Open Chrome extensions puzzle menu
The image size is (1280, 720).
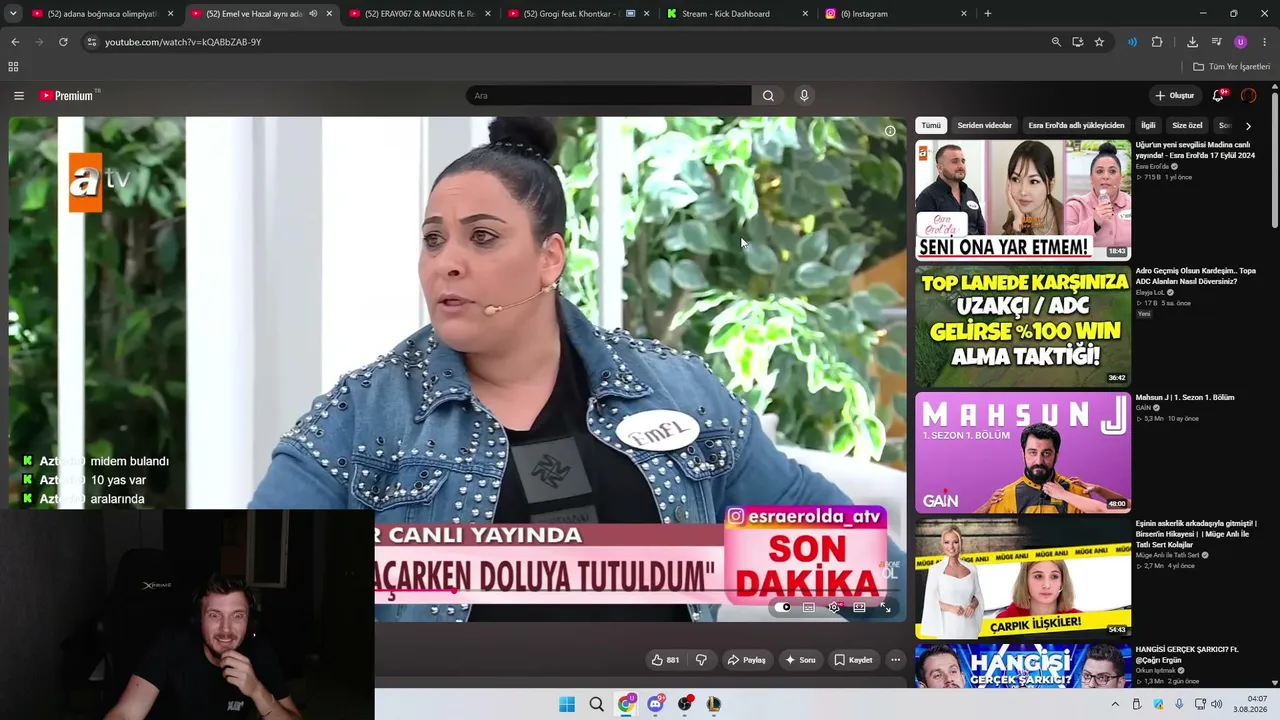[1157, 42]
